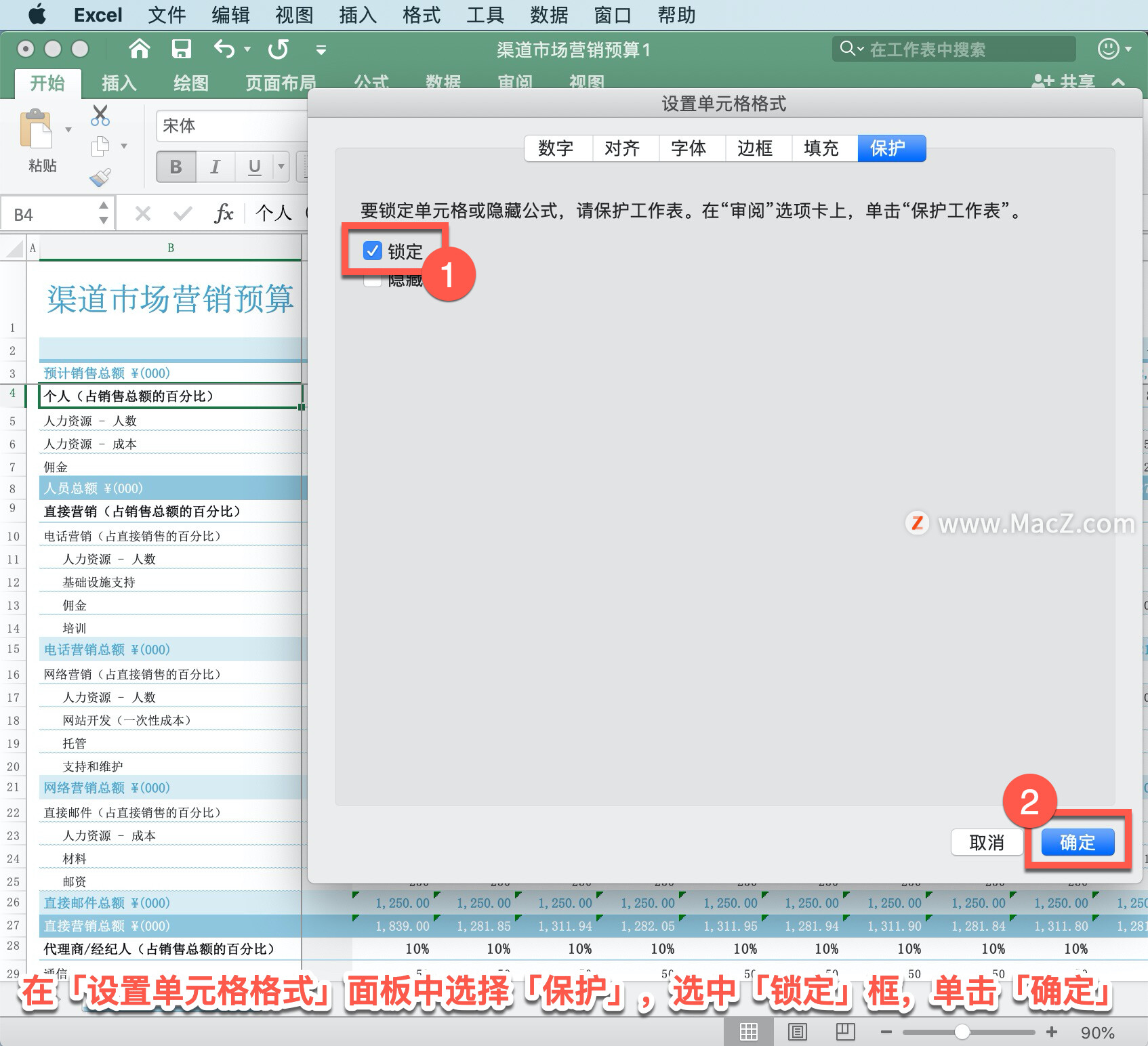Switch to 填充 tab in dialog
Image resolution: width=1148 pixels, height=1046 pixels.
point(825,148)
